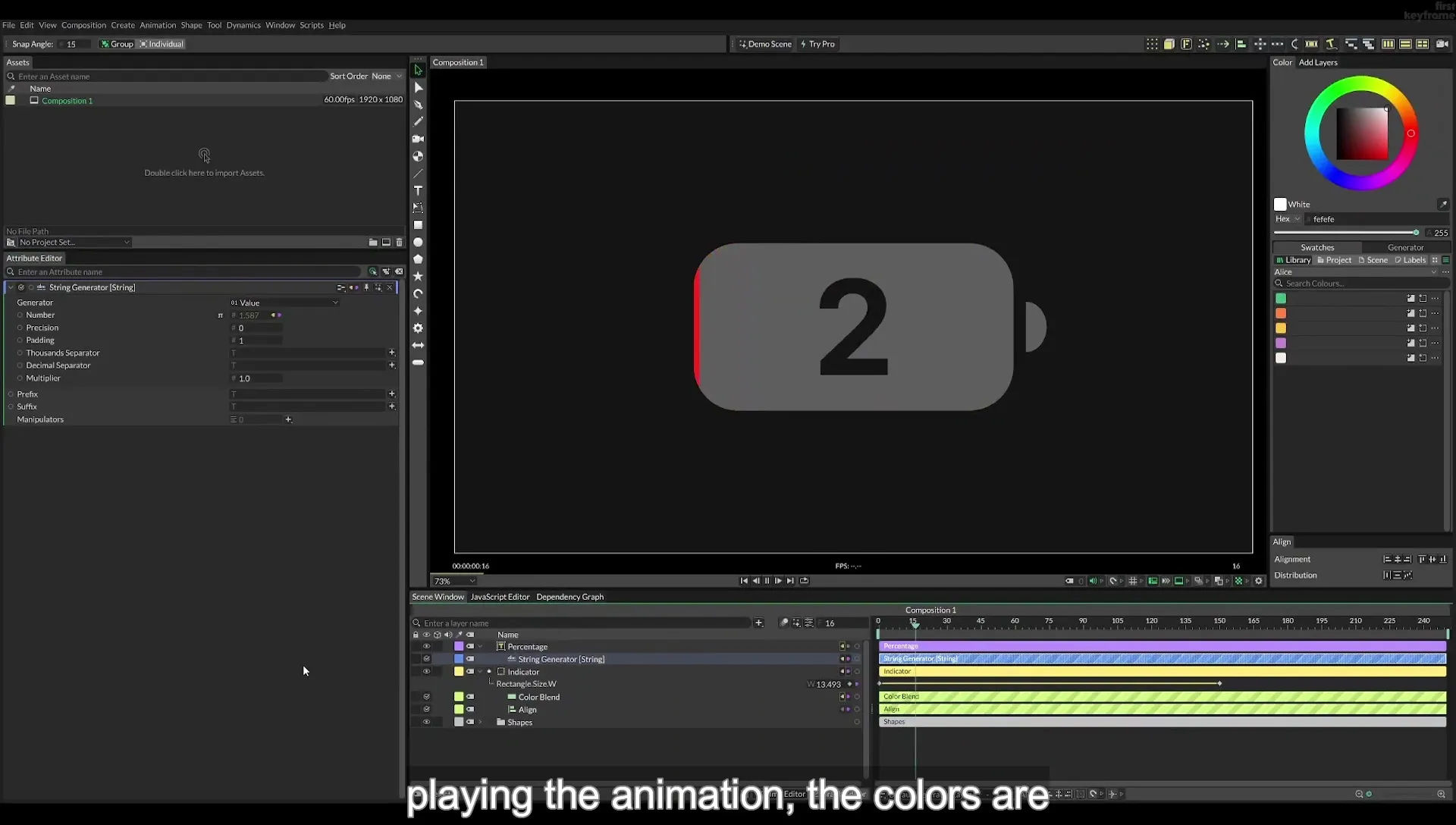Select the Camera tool
This screenshot has height=825, width=1456.
point(418,139)
